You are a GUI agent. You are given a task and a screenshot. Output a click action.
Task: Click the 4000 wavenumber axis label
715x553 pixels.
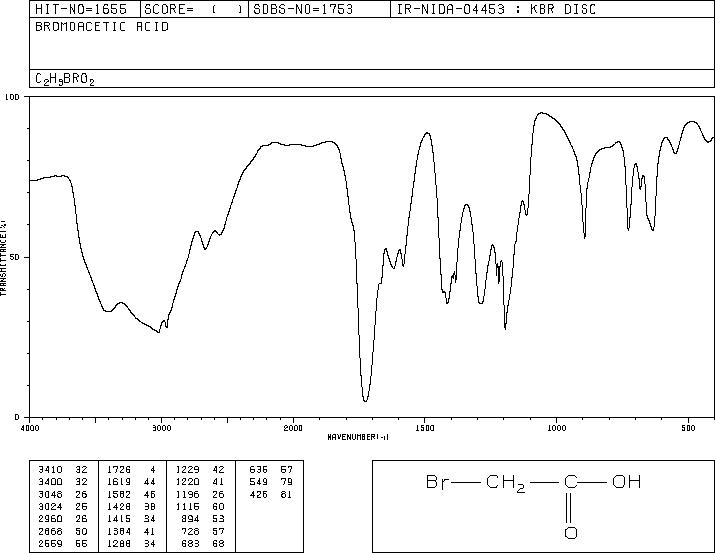pos(30,428)
